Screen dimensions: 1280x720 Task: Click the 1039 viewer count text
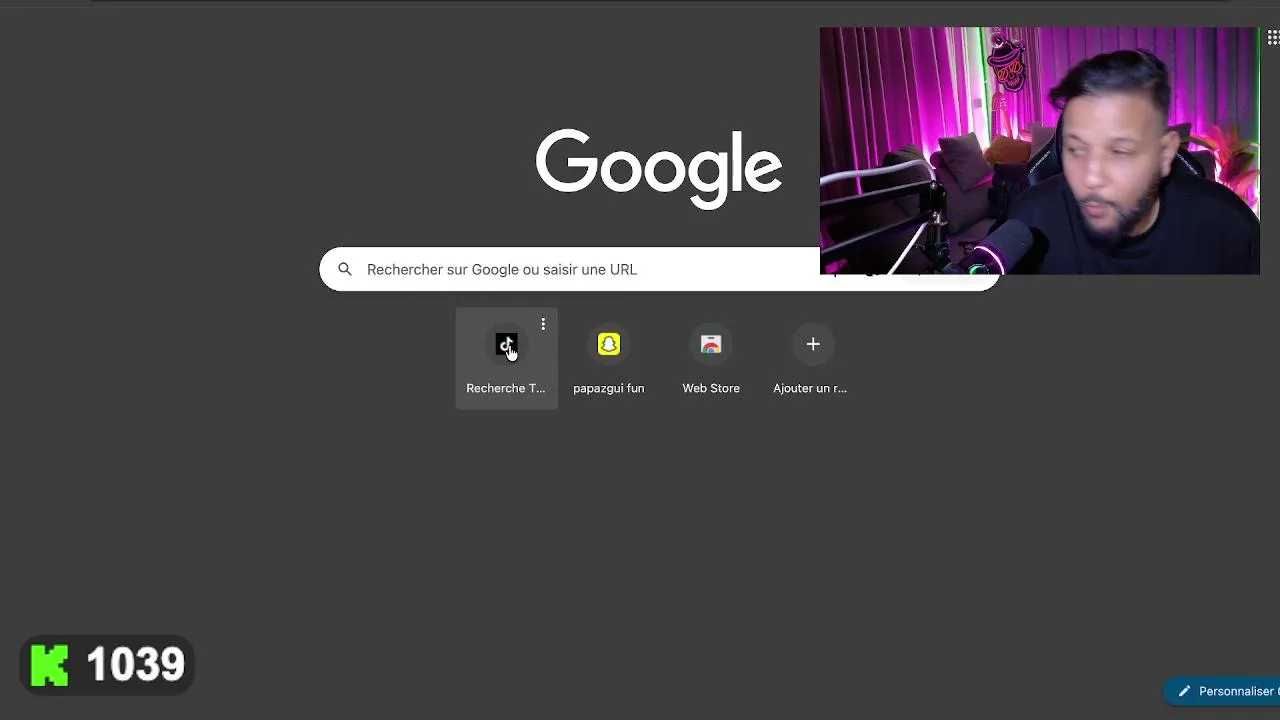[135, 665]
